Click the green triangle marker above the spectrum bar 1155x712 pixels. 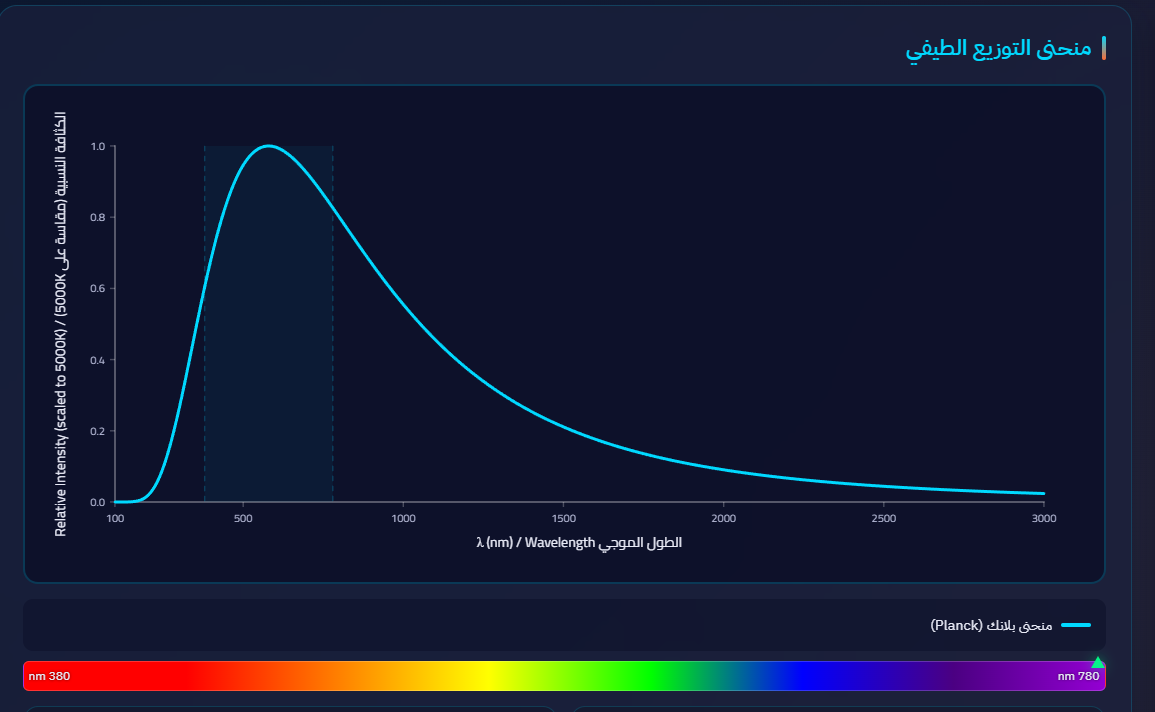pos(1099,661)
